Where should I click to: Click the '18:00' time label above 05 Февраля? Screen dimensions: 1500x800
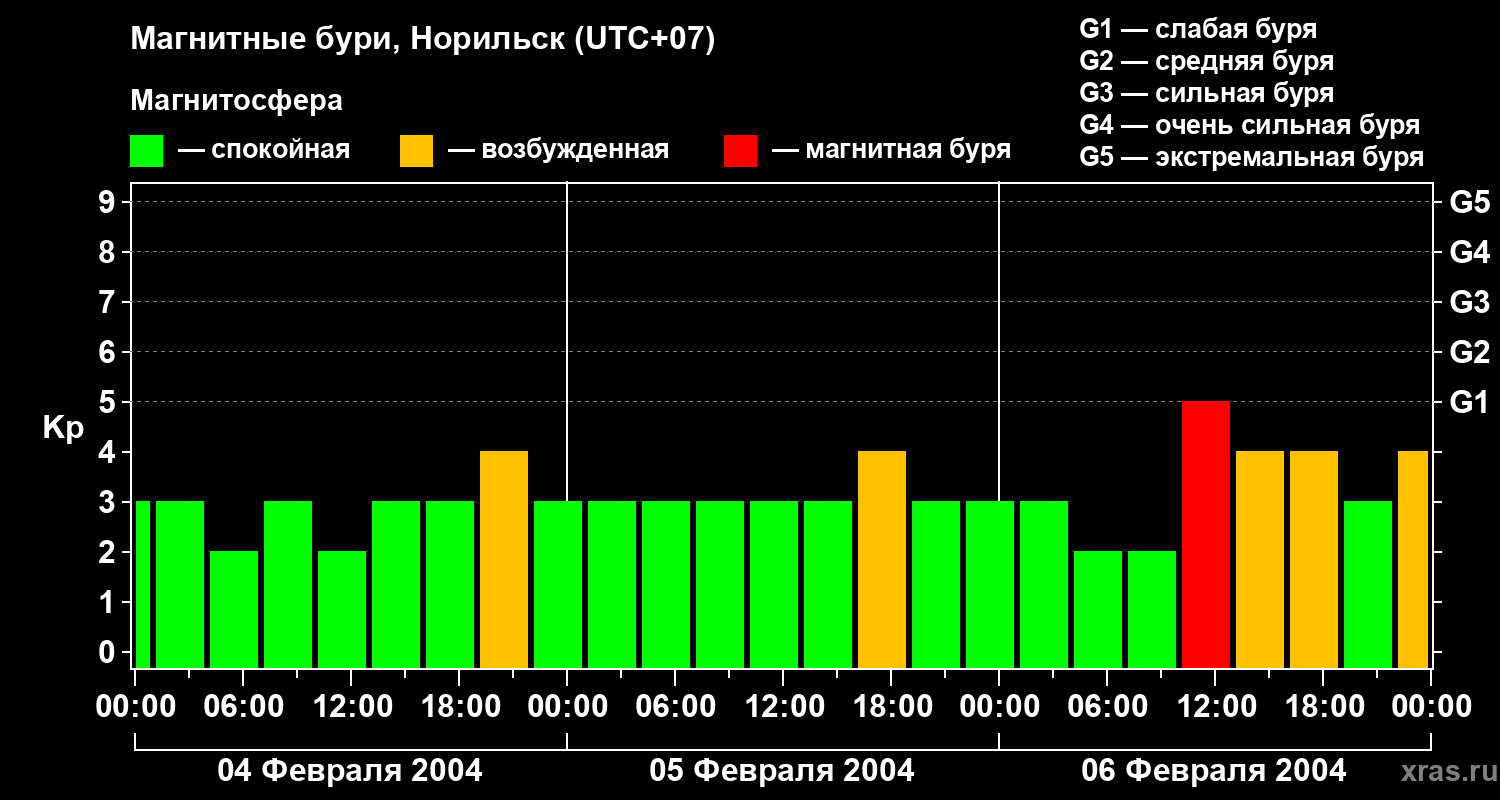[x=891, y=707]
